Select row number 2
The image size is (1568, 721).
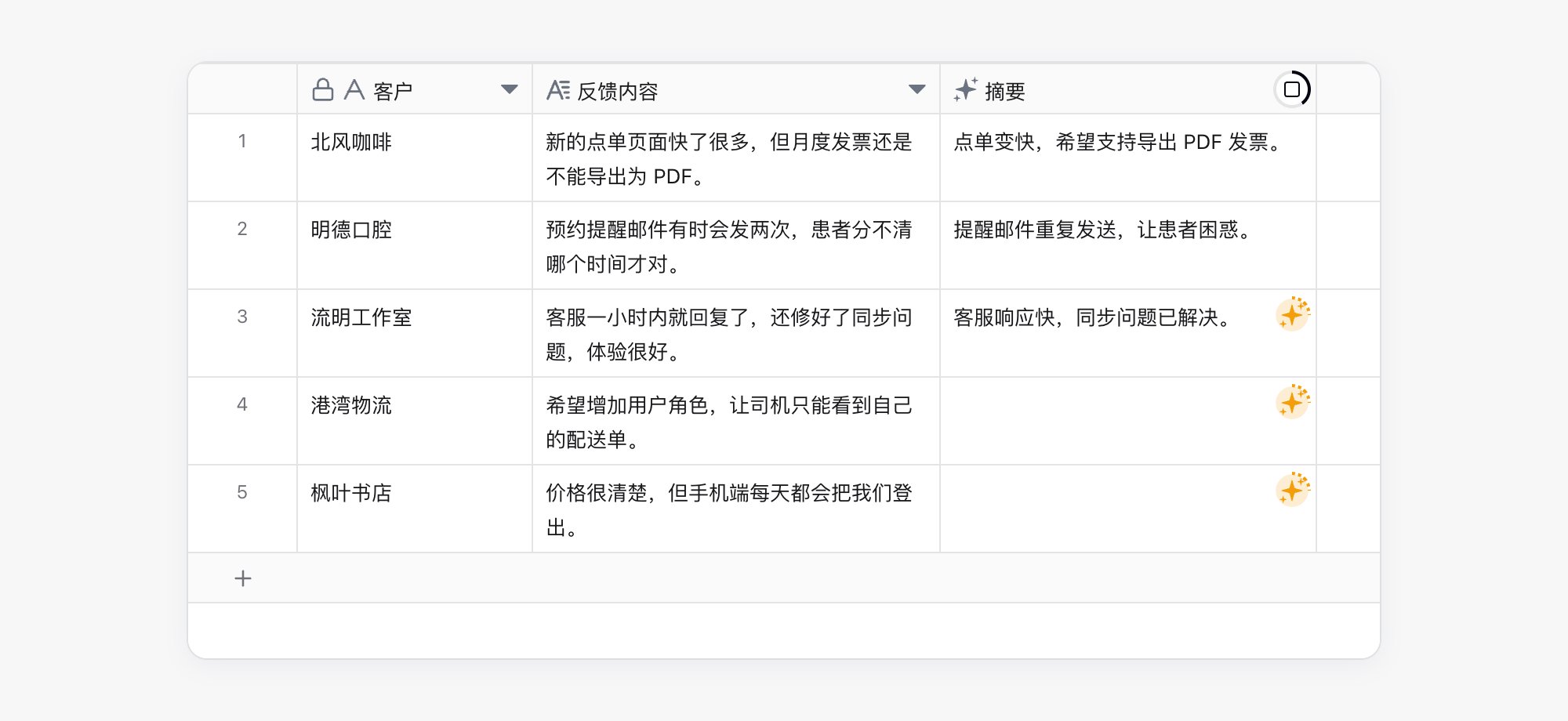[x=242, y=229]
